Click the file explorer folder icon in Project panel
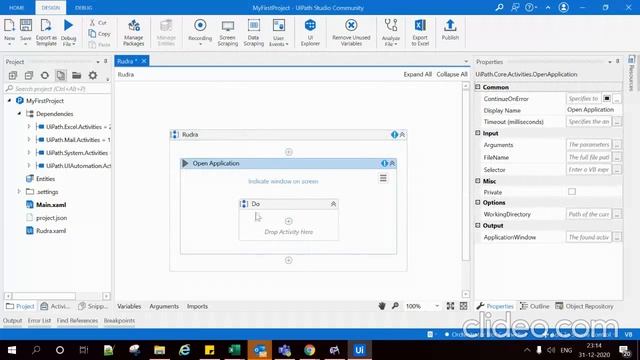Screen dimensions: 640x360 76,75
